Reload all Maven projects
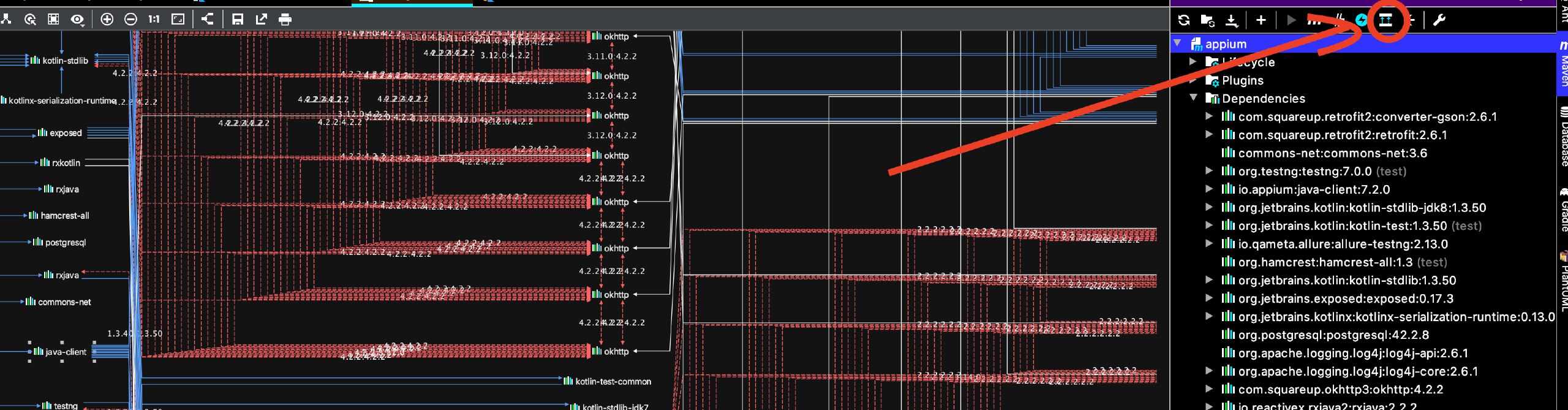Image resolution: width=1568 pixels, height=410 pixels. (1183, 20)
